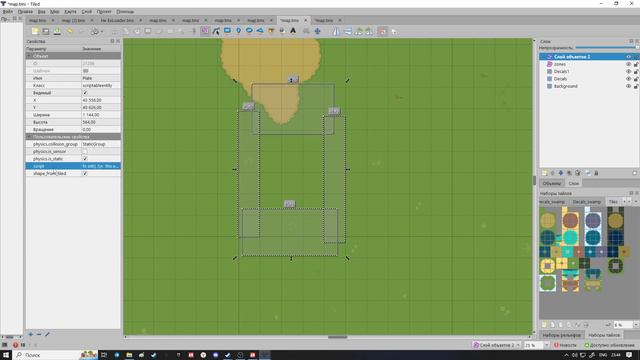
Task: Toggle physics.is_static checkbox
Action: (85, 159)
